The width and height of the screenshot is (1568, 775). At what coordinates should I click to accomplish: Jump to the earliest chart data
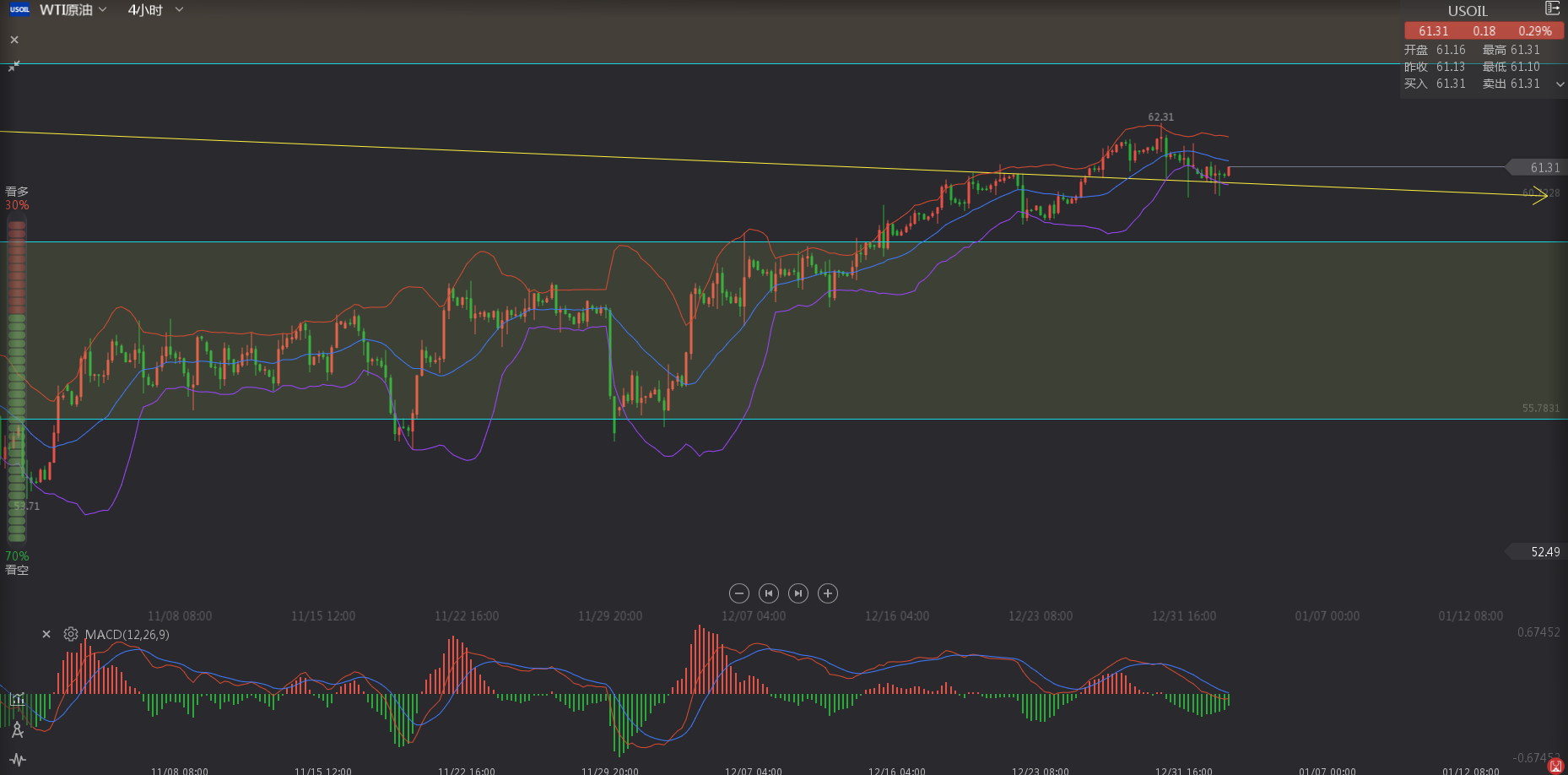click(768, 593)
